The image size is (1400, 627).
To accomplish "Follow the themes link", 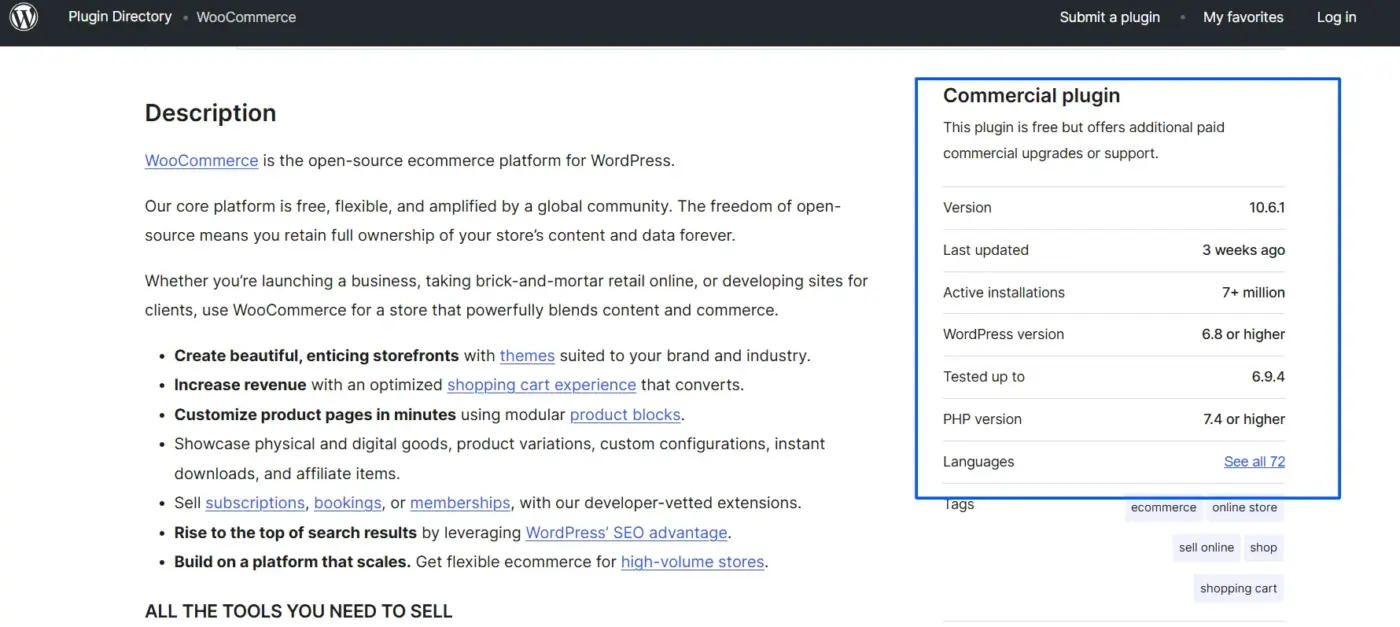I will tap(527, 355).
